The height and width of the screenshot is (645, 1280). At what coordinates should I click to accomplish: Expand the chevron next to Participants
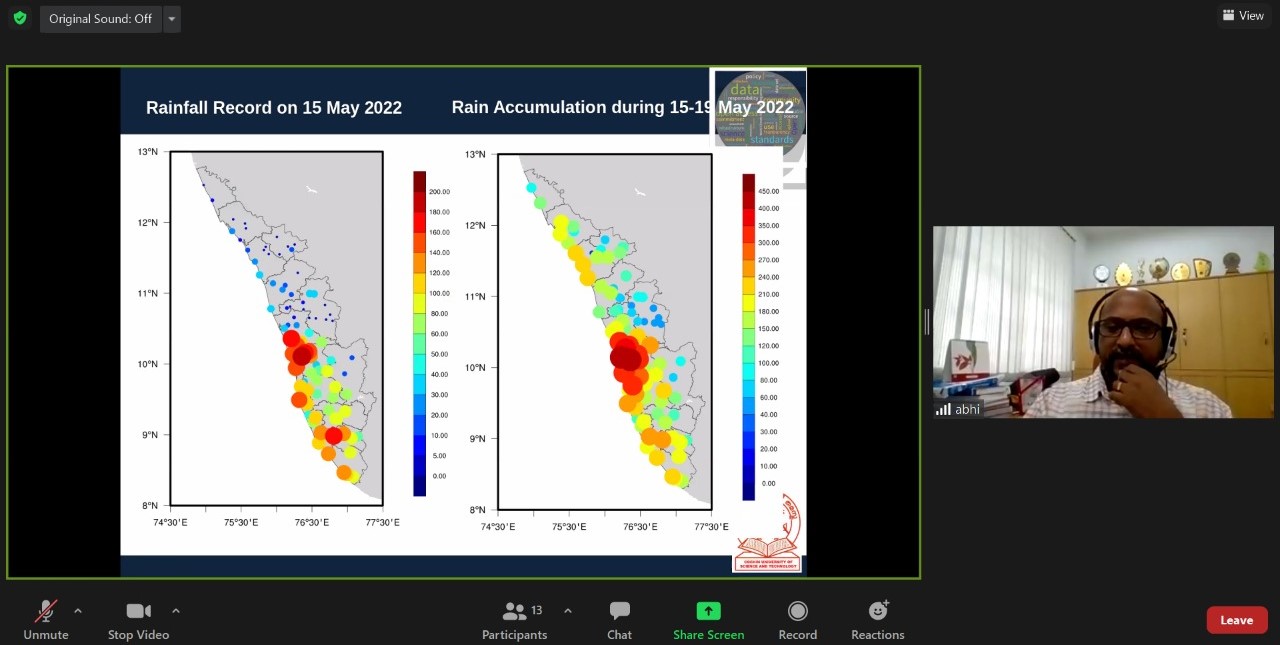tap(568, 611)
